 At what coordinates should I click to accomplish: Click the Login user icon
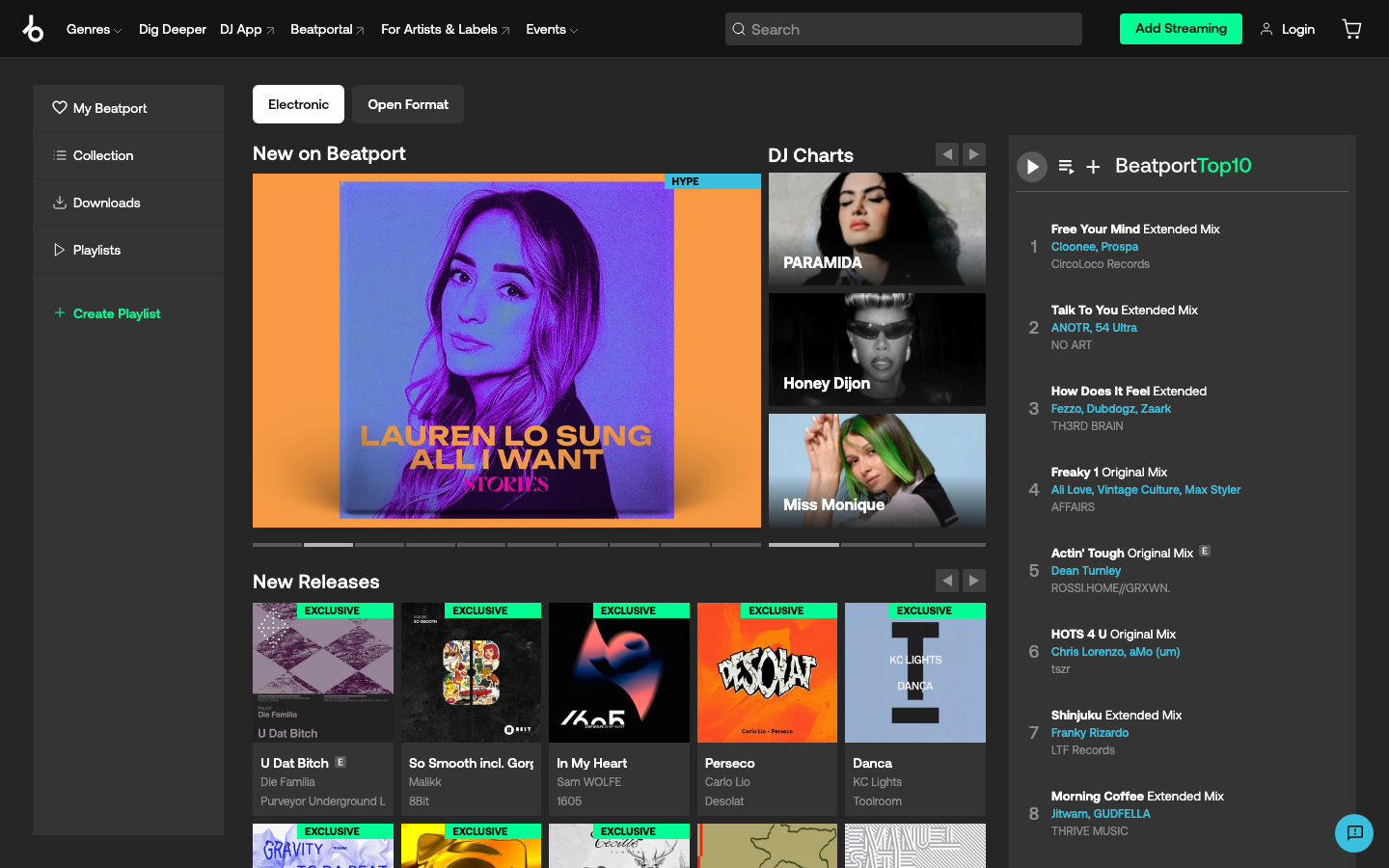coord(1266,29)
